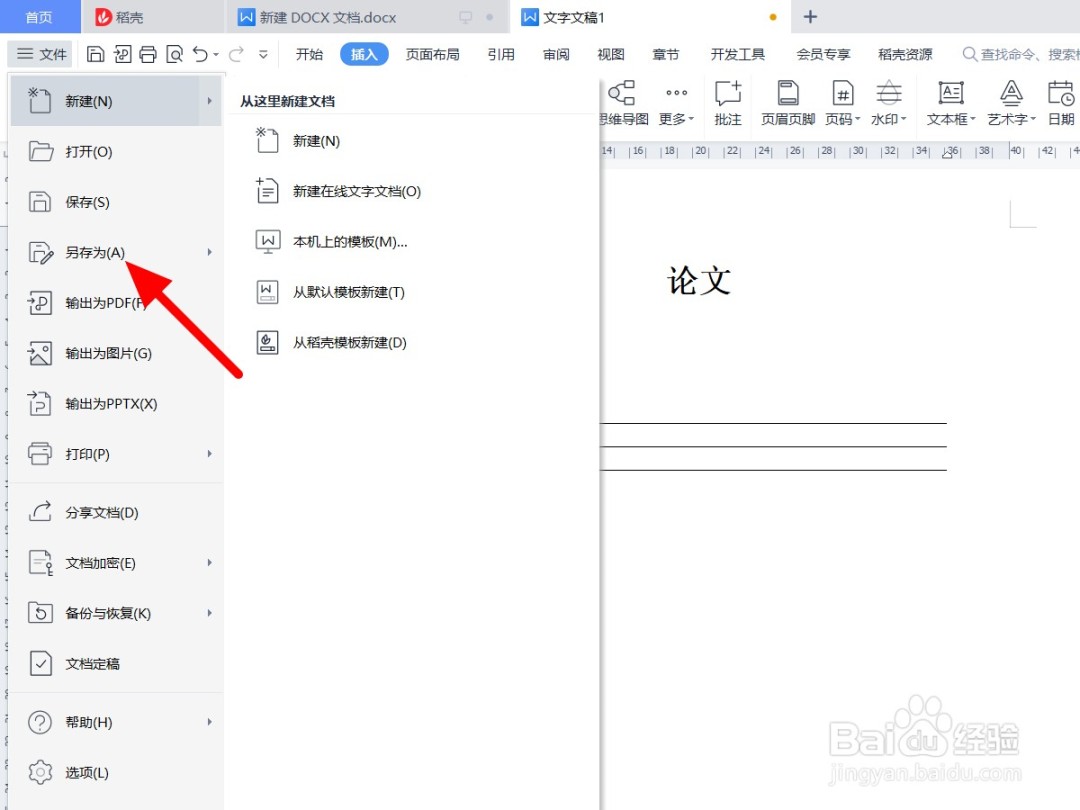Click the 文档定稿 checkmark icon
Viewport: 1080px width, 810px height.
[x=41, y=663]
